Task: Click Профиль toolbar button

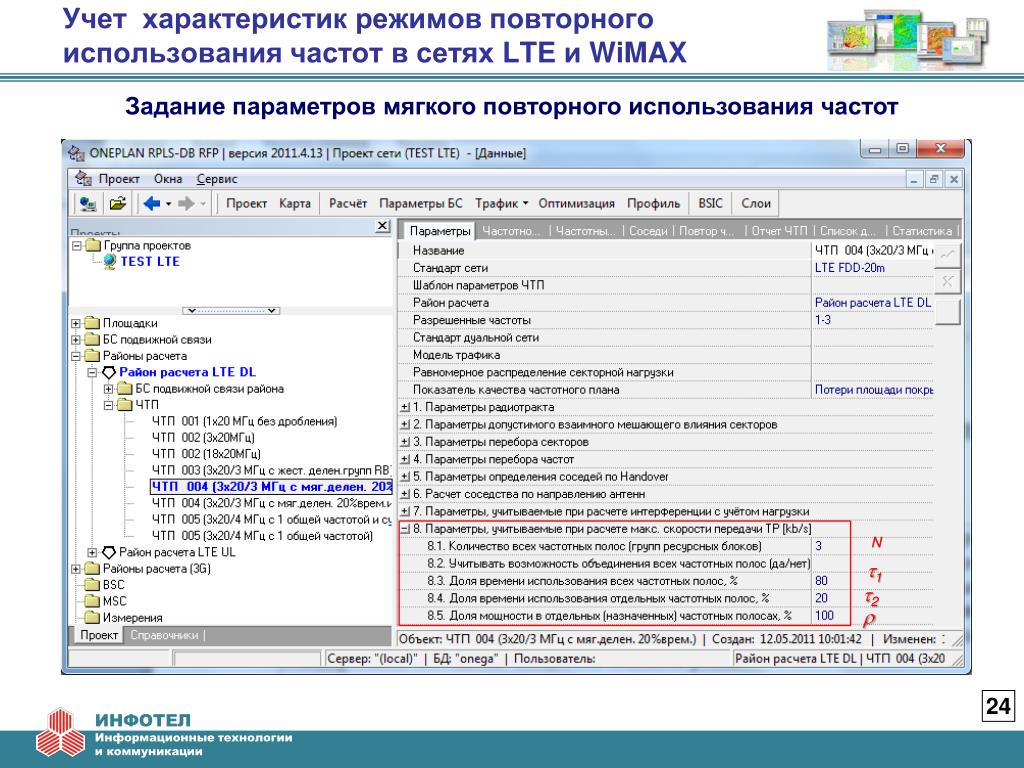Action: [x=653, y=204]
